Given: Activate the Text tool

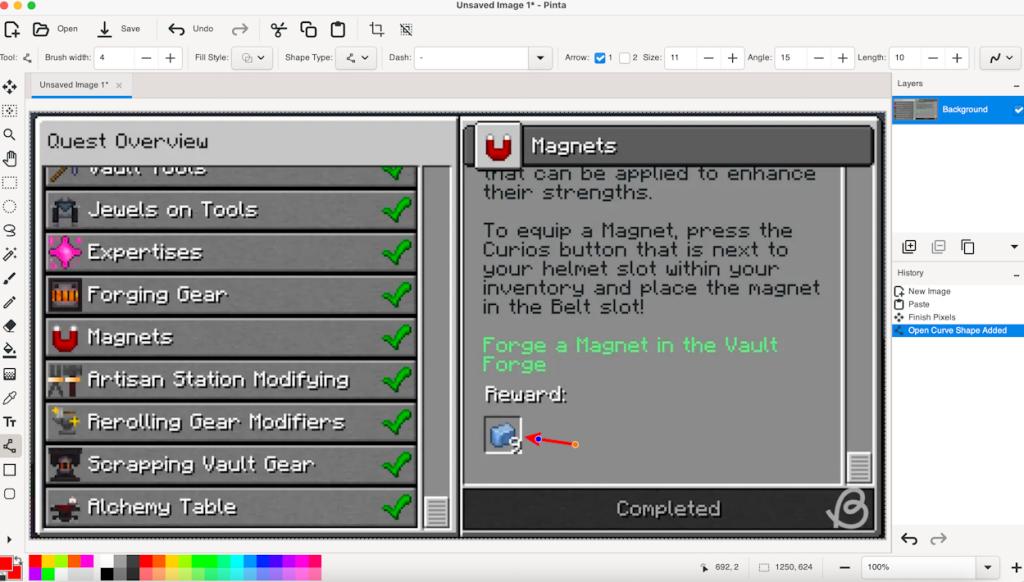Looking at the screenshot, I should point(10,422).
